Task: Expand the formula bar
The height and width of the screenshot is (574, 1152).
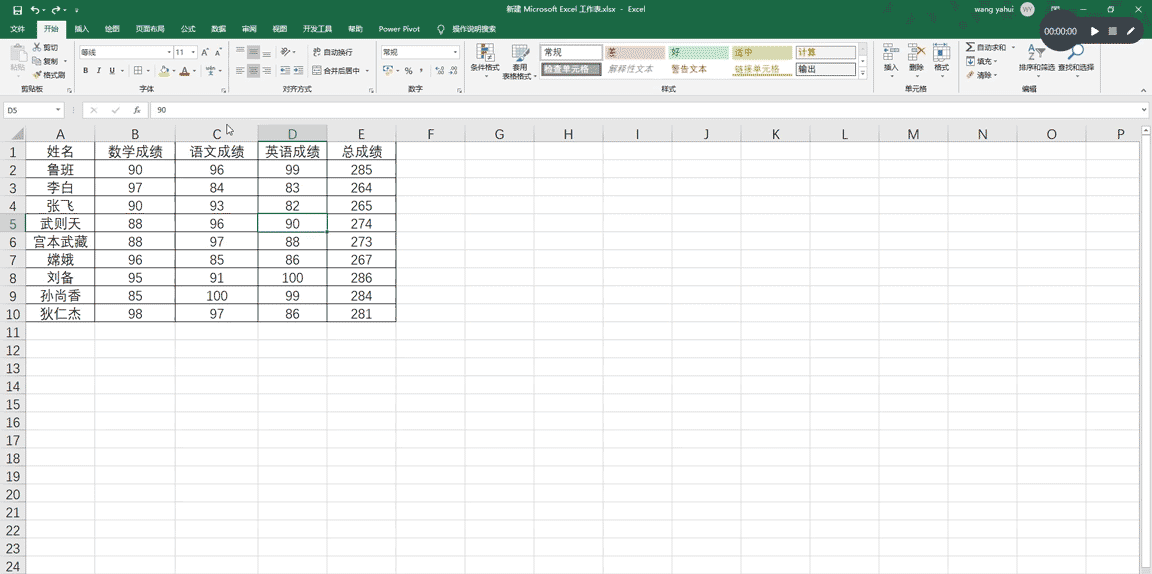Action: click(x=1144, y=110)
